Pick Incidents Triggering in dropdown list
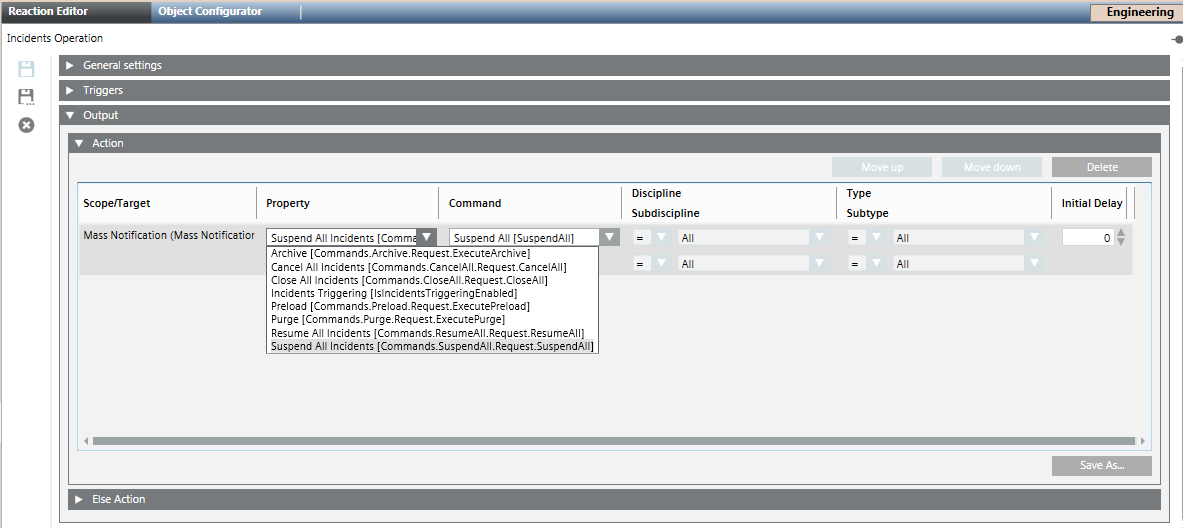1183x528 pixels. click(393, 294)
